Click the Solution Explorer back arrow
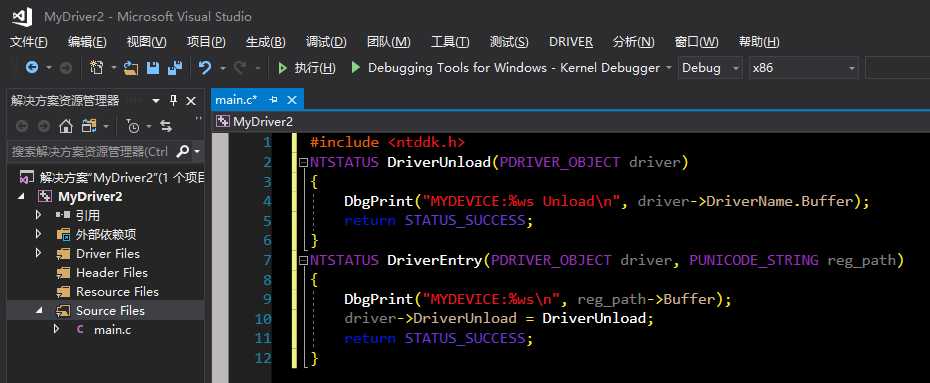 point(22,126)
